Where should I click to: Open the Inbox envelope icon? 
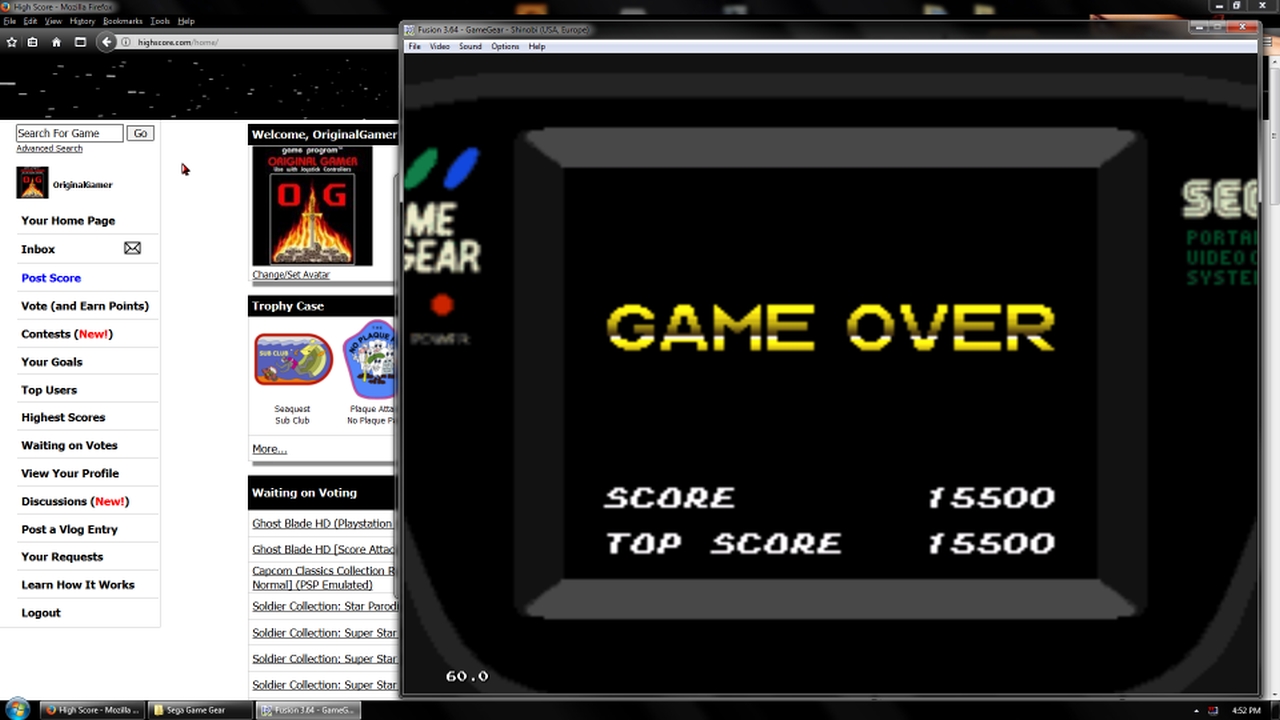click(132, 248)
